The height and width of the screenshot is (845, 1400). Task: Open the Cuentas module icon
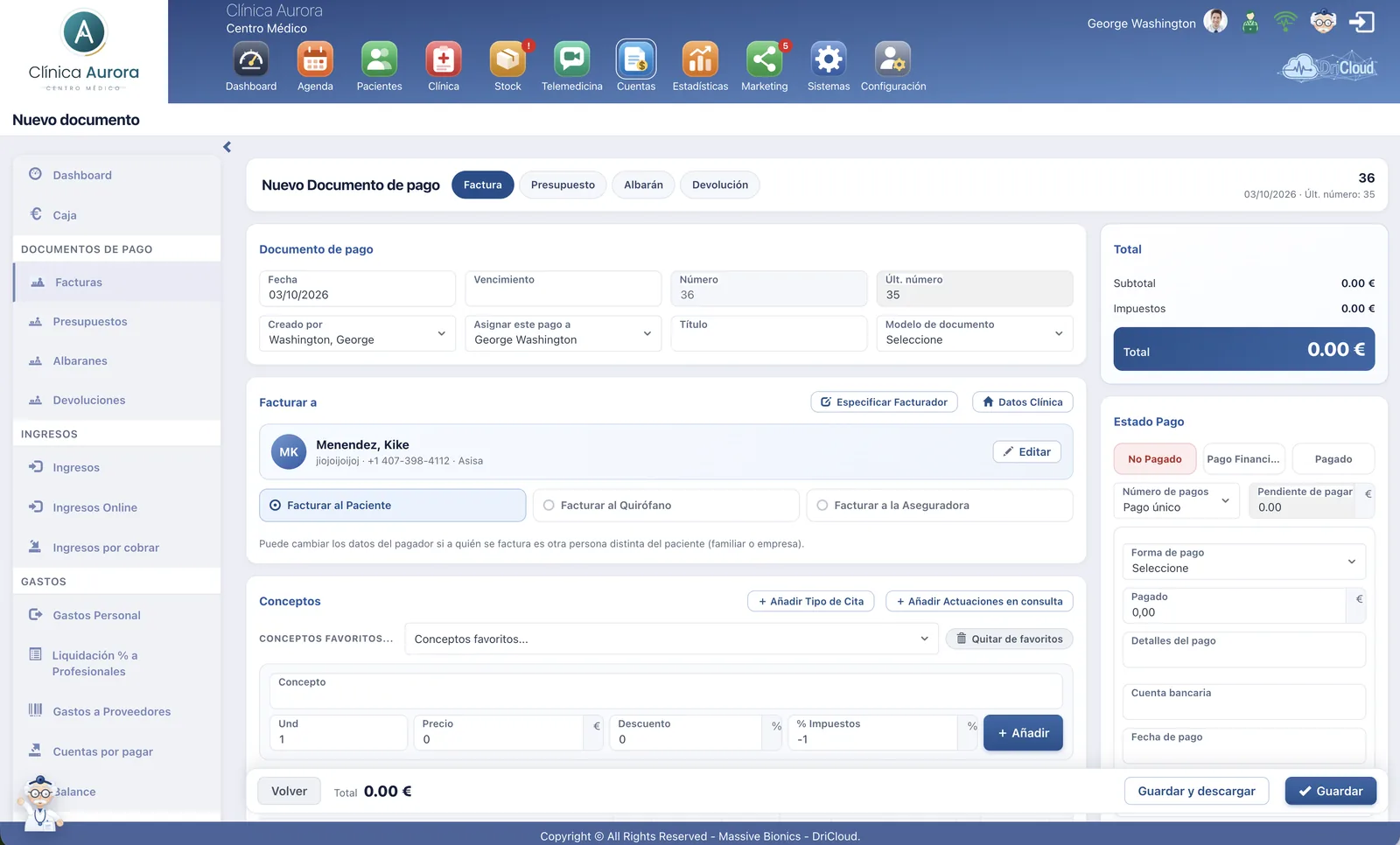[636, 59]
